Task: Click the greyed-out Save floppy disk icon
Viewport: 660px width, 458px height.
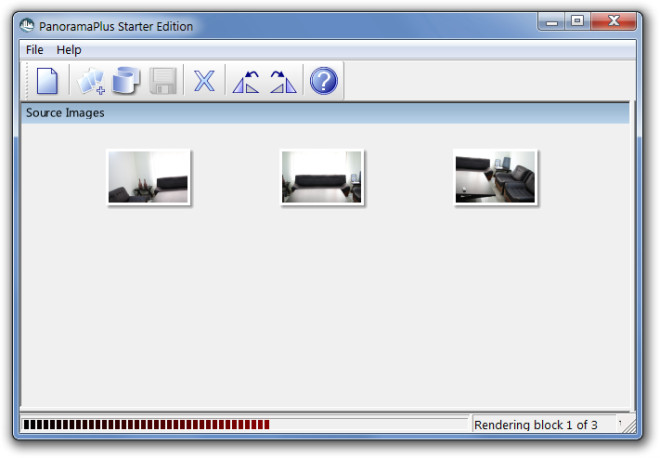Action: tap(163, 81)
